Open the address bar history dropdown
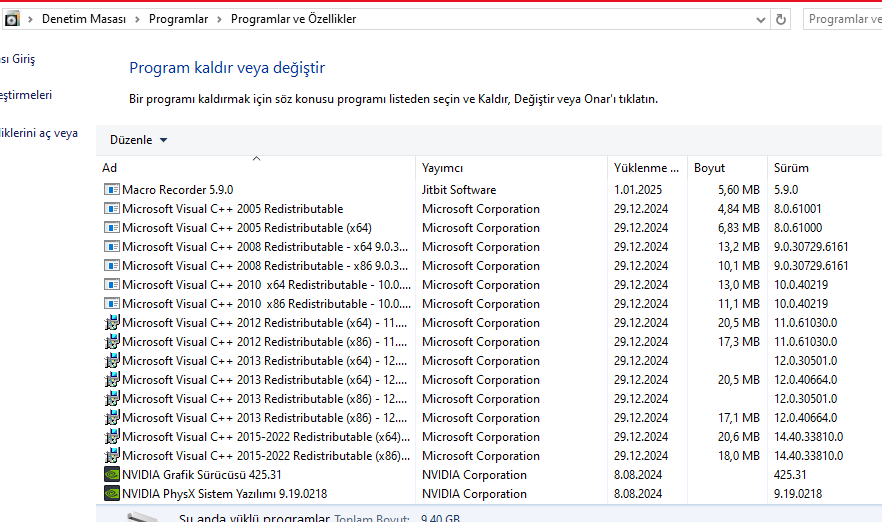This screenshot has height=522, width=882. [760, 20]
